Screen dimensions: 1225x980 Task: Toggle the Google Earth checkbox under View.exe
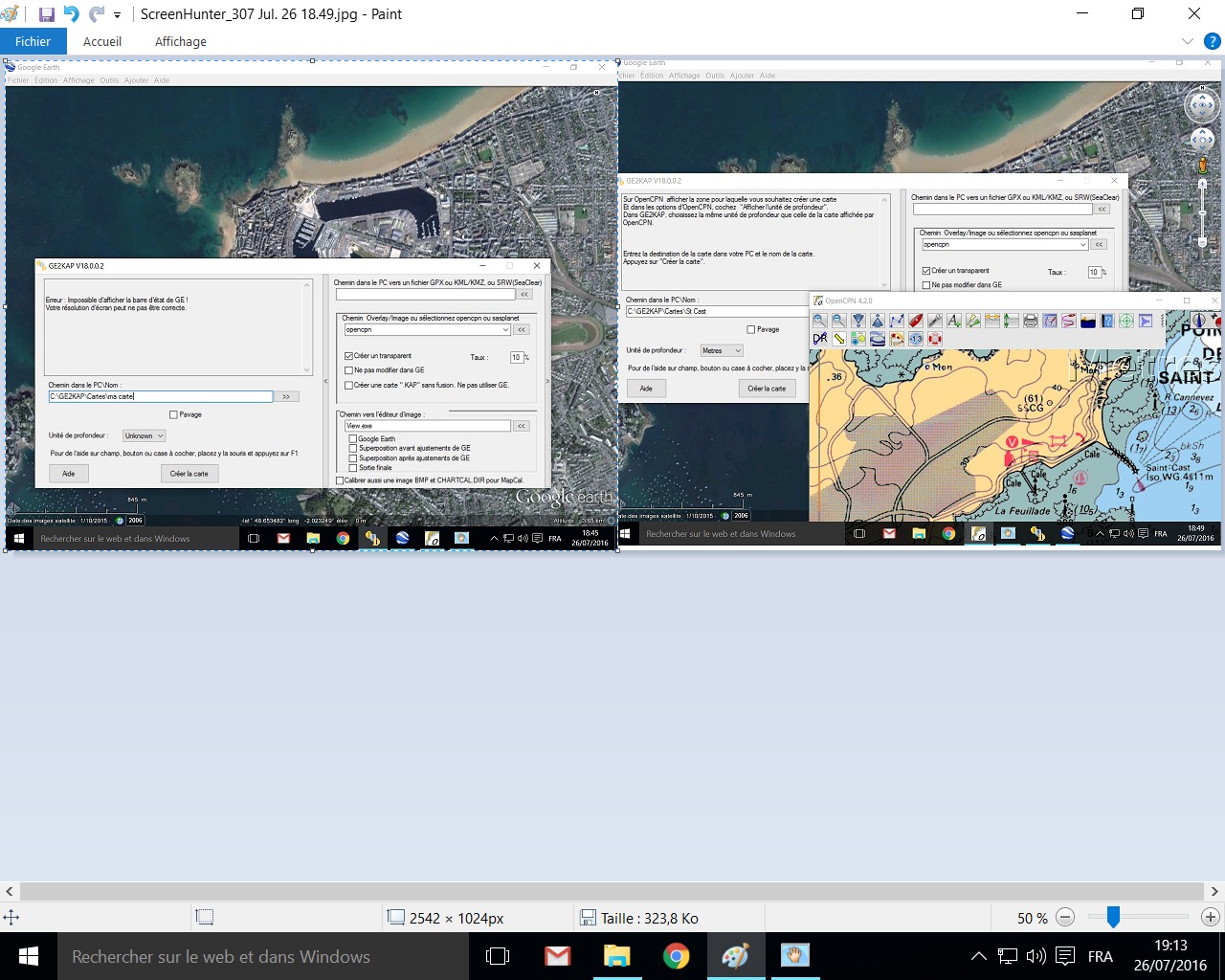(353, 438)
